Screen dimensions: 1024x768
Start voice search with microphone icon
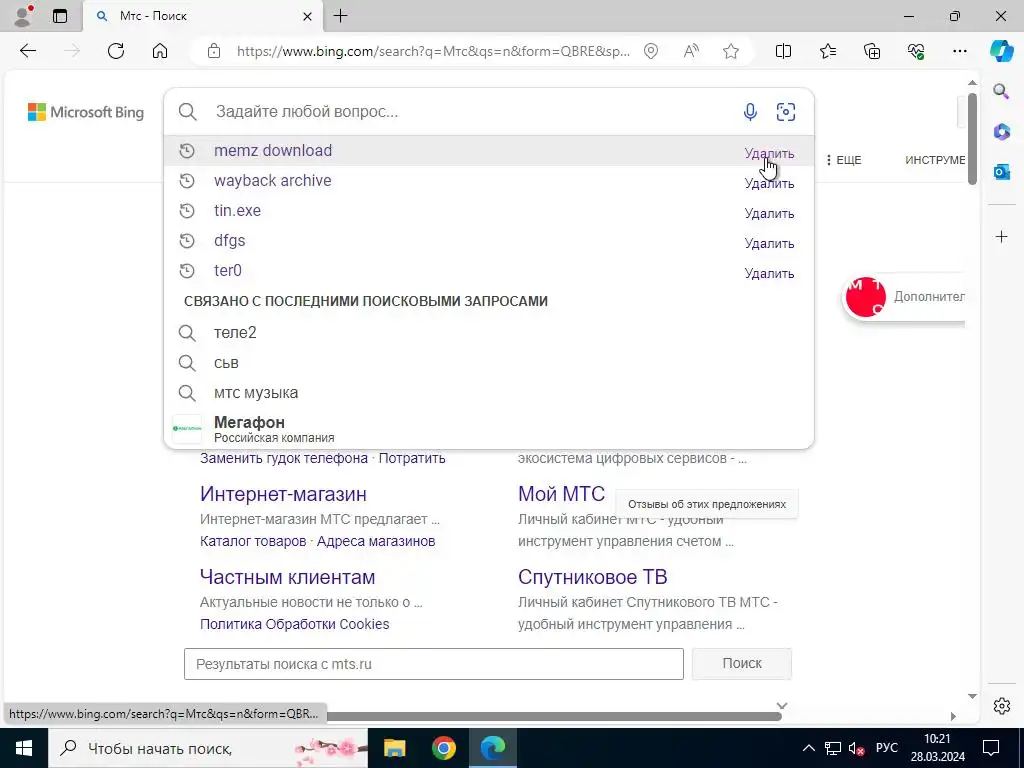[x=750, y=112]
